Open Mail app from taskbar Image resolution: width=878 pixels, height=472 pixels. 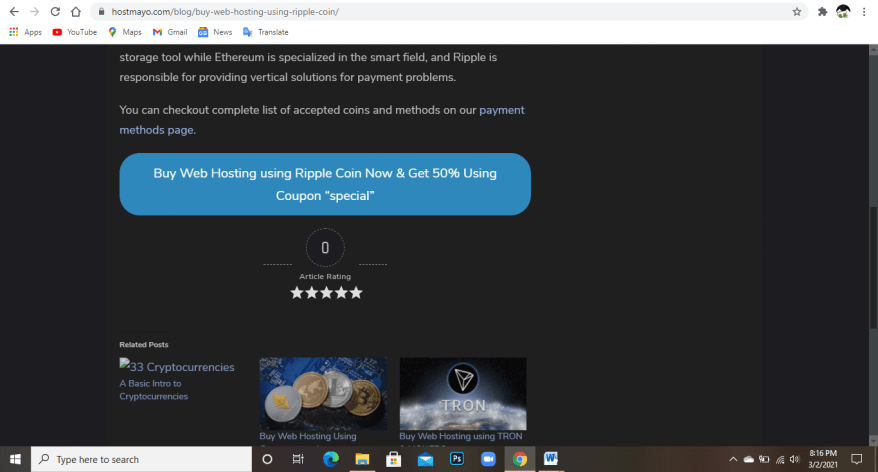425,459
